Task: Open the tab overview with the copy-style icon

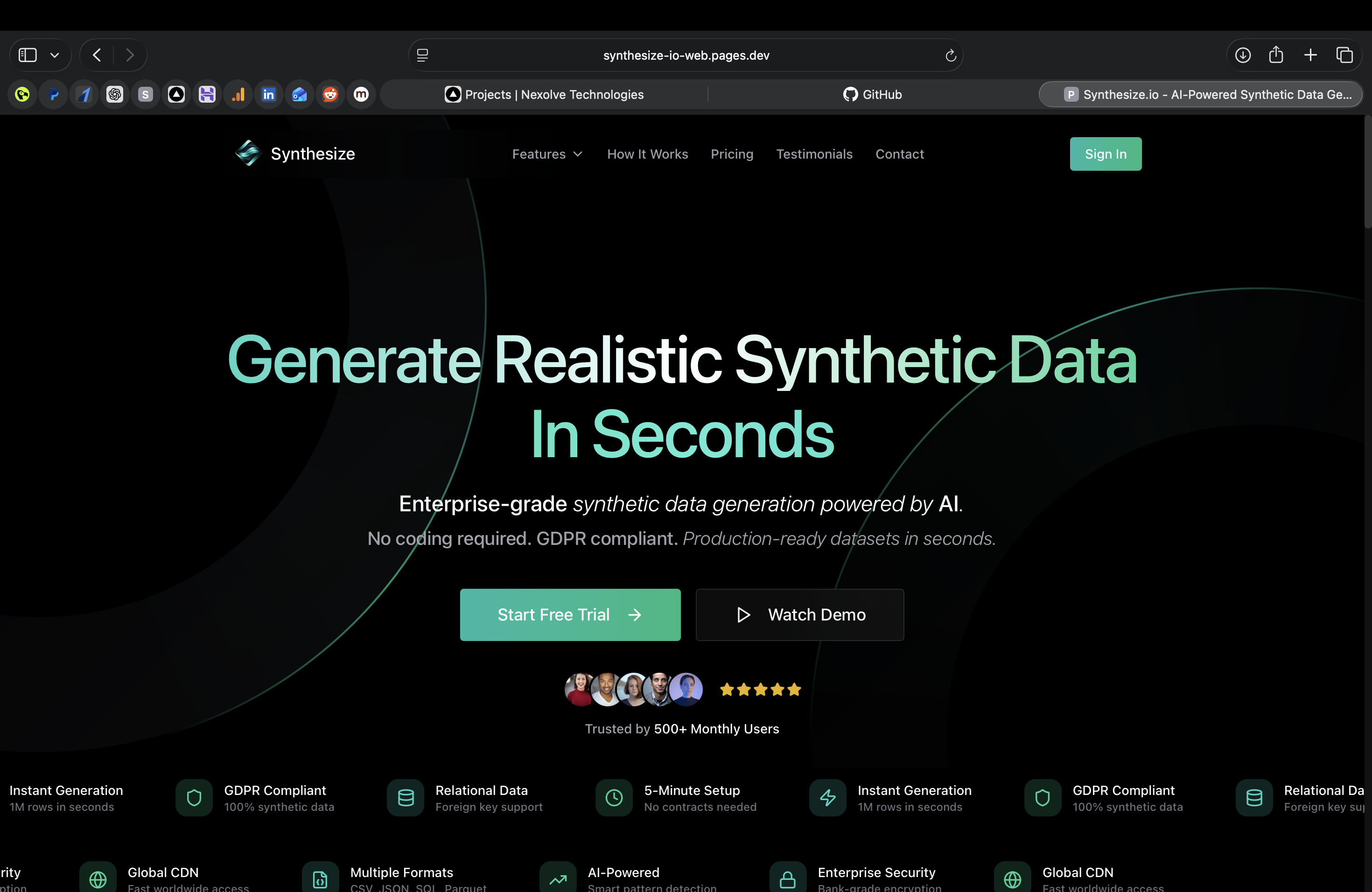Action: tap(1345, 55)
